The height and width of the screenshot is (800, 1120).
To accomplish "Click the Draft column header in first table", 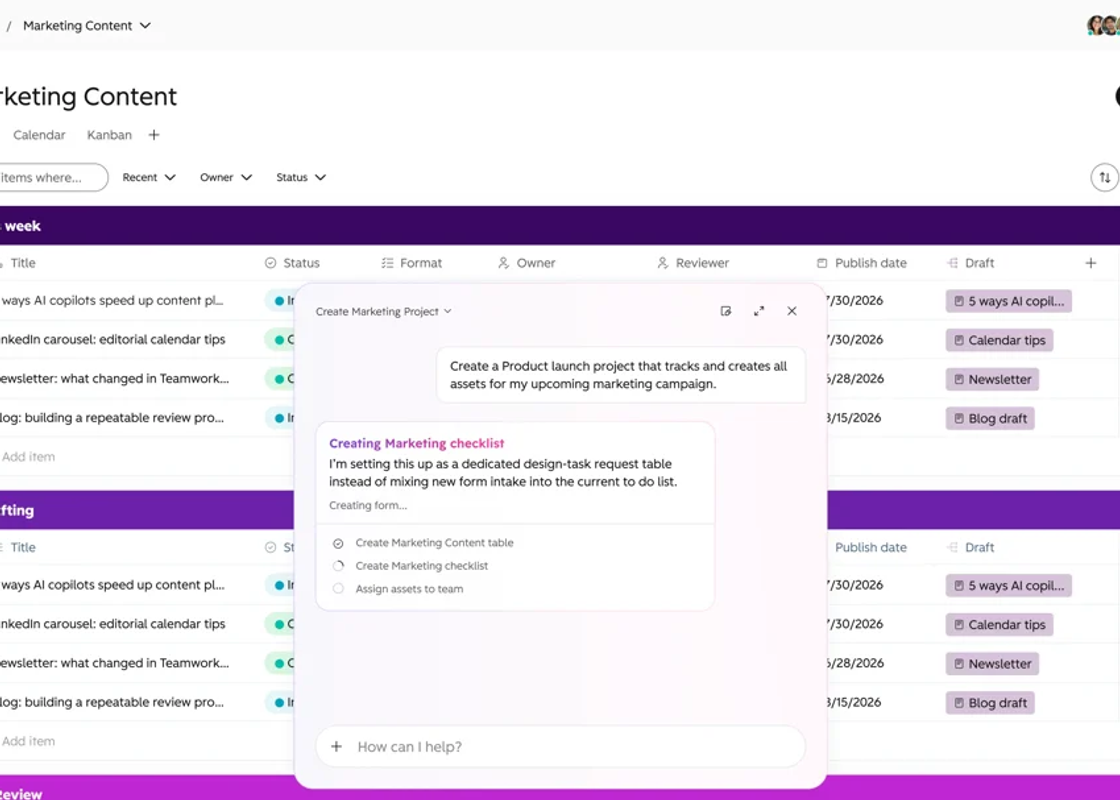I will click(x=971, y=263).
